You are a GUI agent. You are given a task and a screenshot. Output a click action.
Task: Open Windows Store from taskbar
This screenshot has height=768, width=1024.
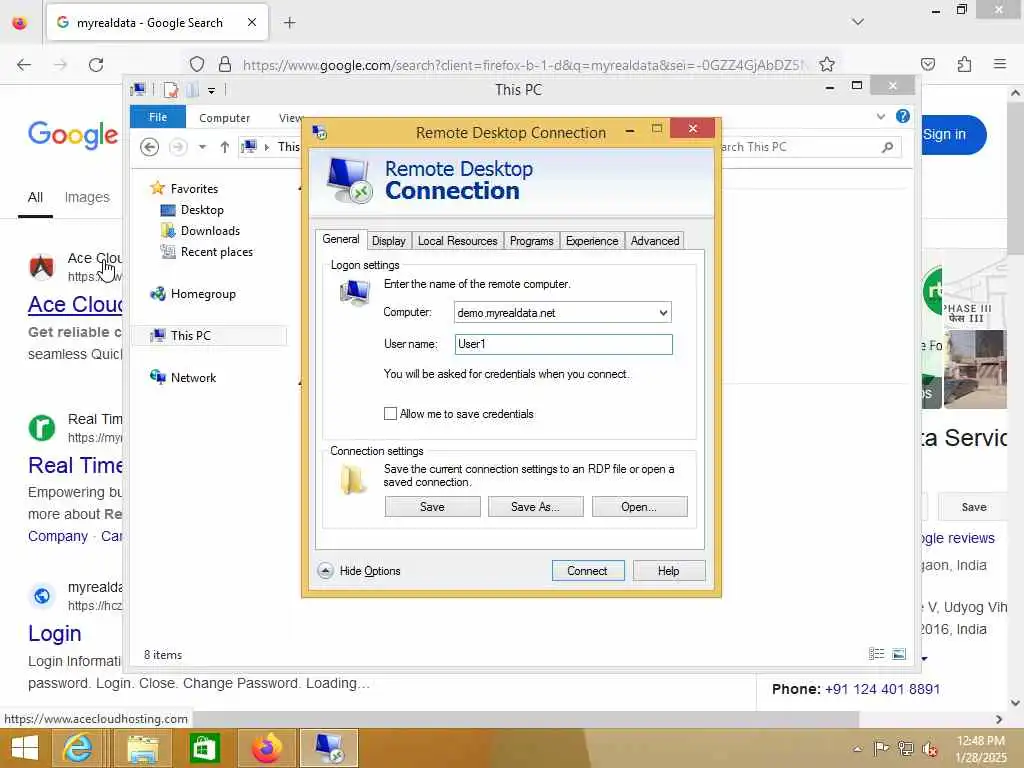pos(204,748)
